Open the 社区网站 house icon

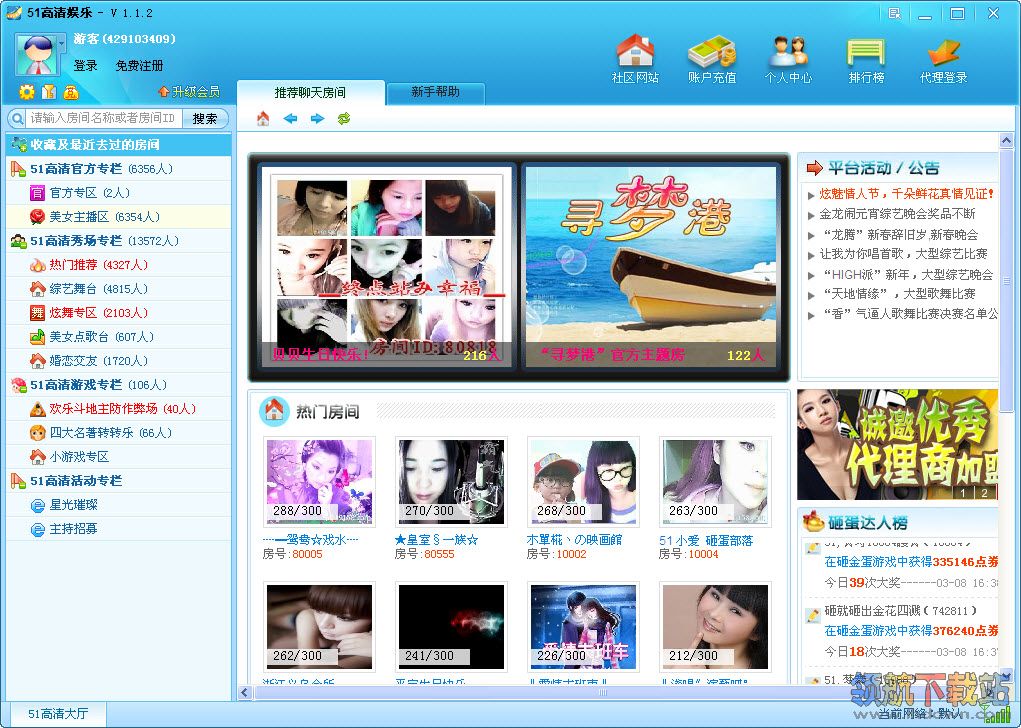click(635, 51)
